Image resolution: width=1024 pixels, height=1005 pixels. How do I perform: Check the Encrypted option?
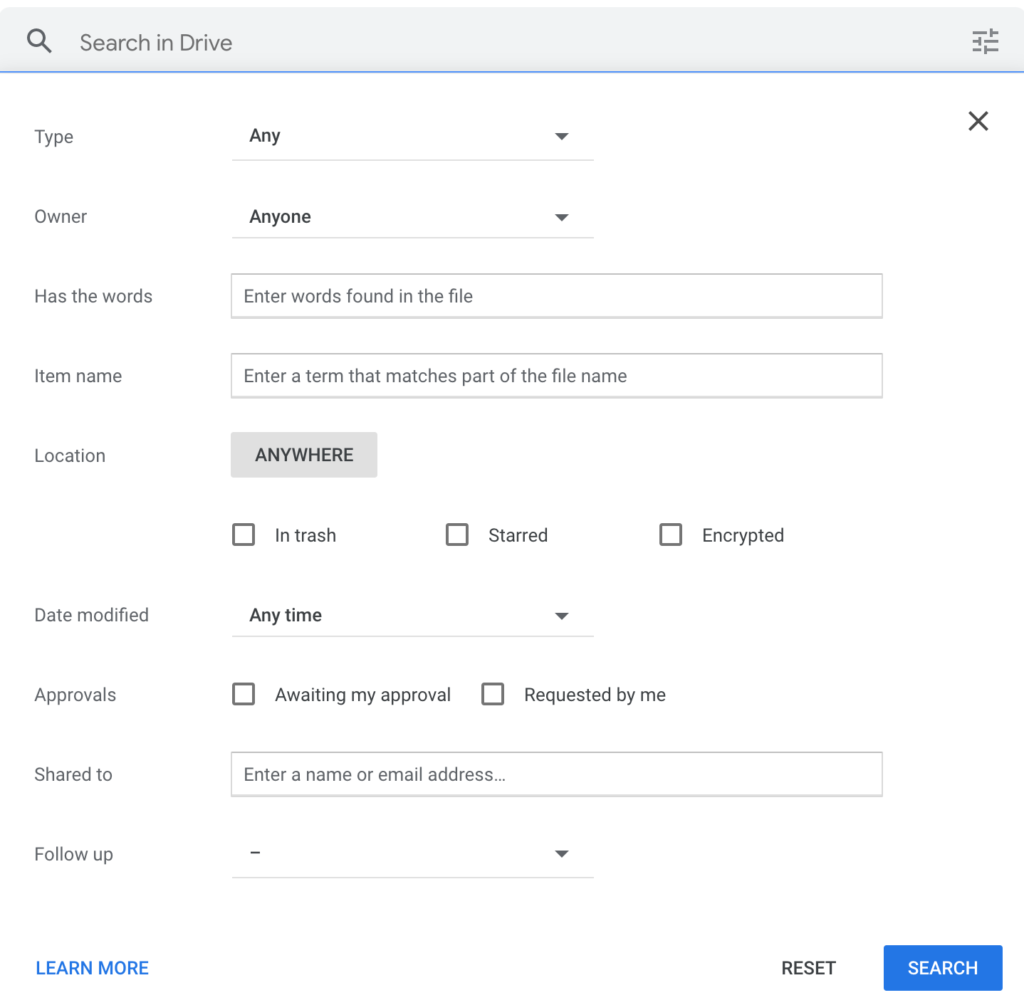pyautogui.click(x=671, y=535)
